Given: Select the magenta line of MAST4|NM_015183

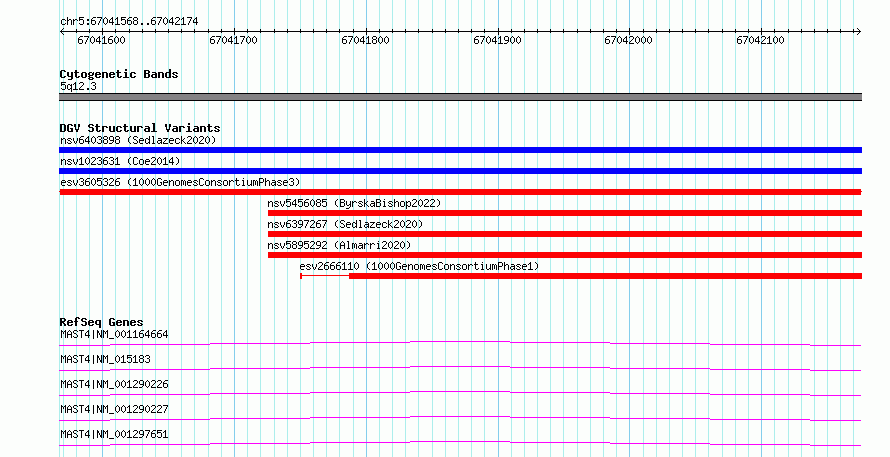Looking at the screenshot, I should point(460,368).
